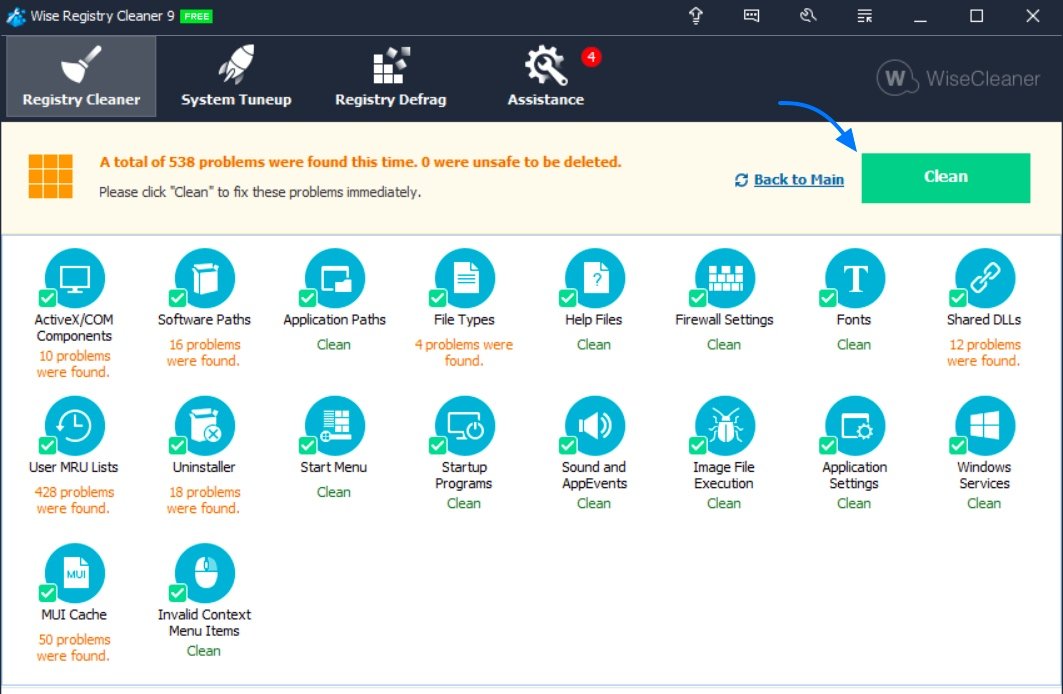Screen dimensions: 1063x694
Task: Open the Firewall Settings category icon
Action: 725,278
